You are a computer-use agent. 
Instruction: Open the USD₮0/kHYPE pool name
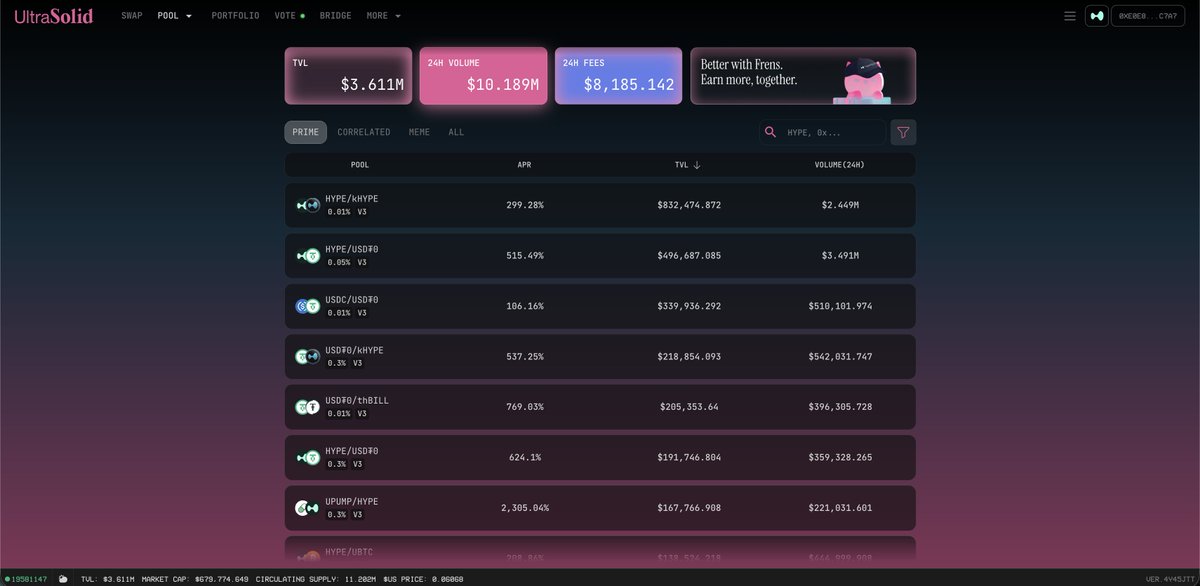(354, 350)
